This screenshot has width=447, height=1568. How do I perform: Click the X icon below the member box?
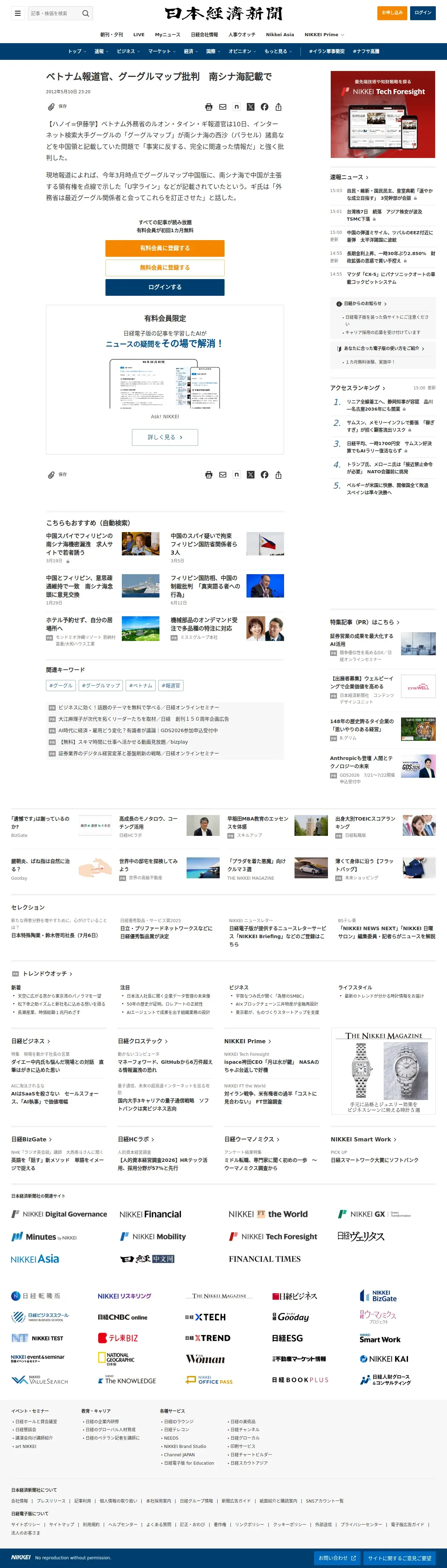(250, 475)
